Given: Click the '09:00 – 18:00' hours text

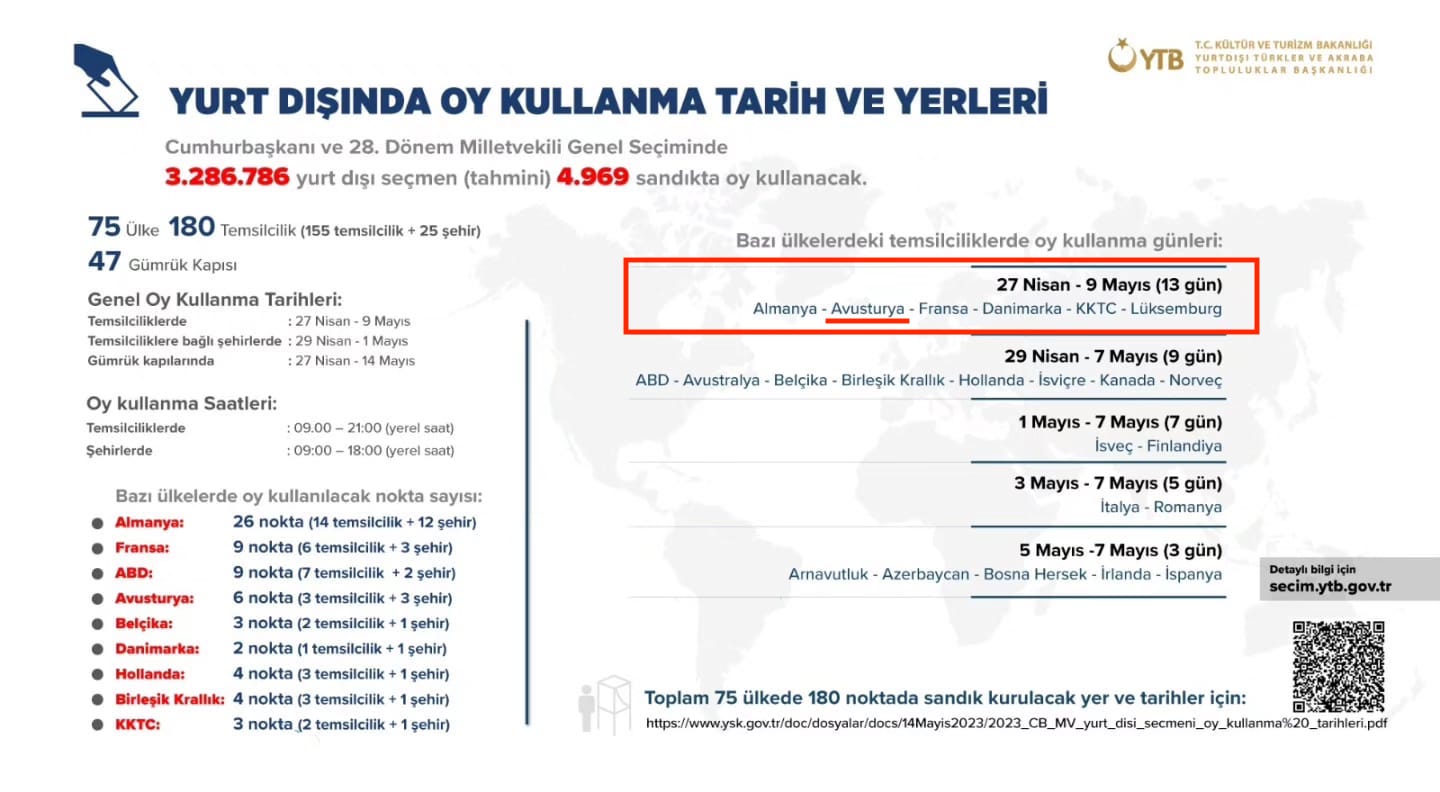Looking at the screenshot, I should (375, 451).
